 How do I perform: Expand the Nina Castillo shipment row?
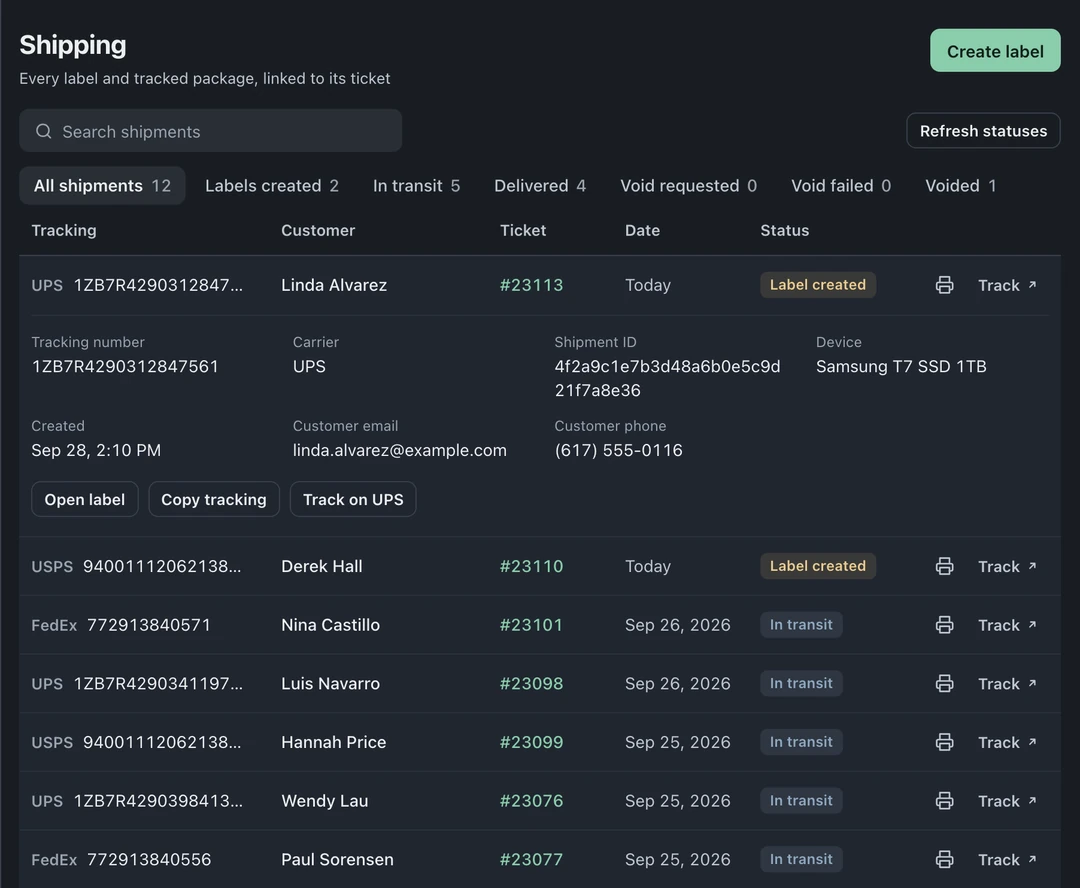[540, 625]
